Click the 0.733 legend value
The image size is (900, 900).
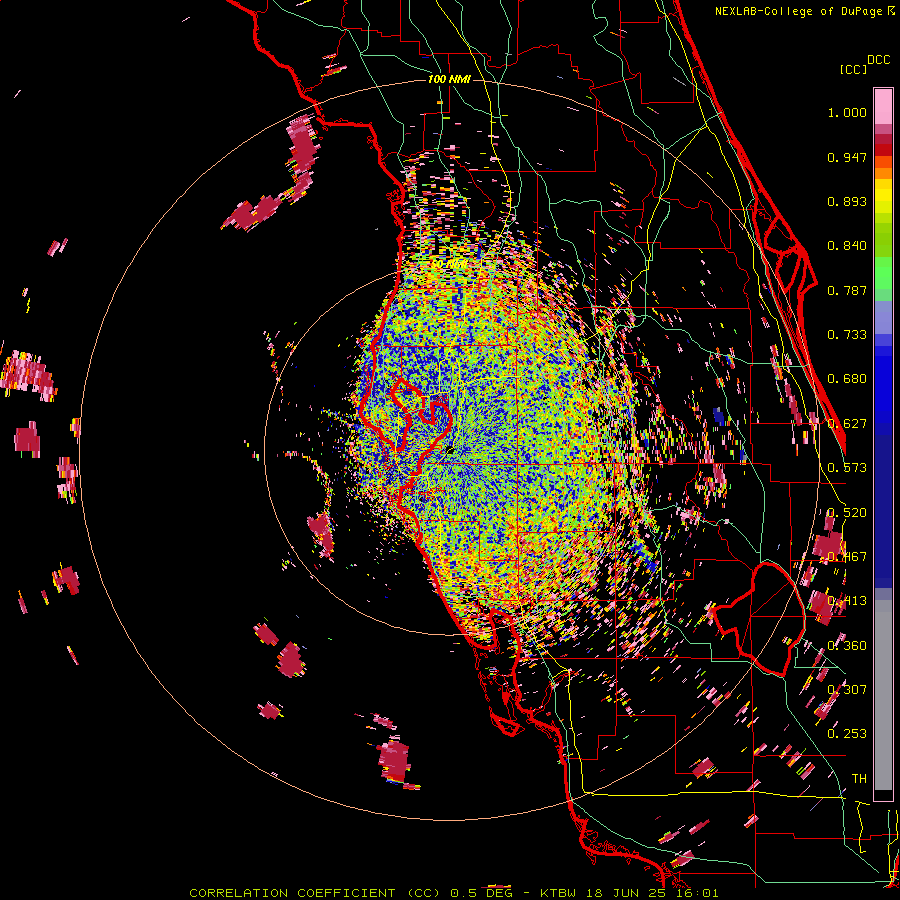tap(847, 335)
